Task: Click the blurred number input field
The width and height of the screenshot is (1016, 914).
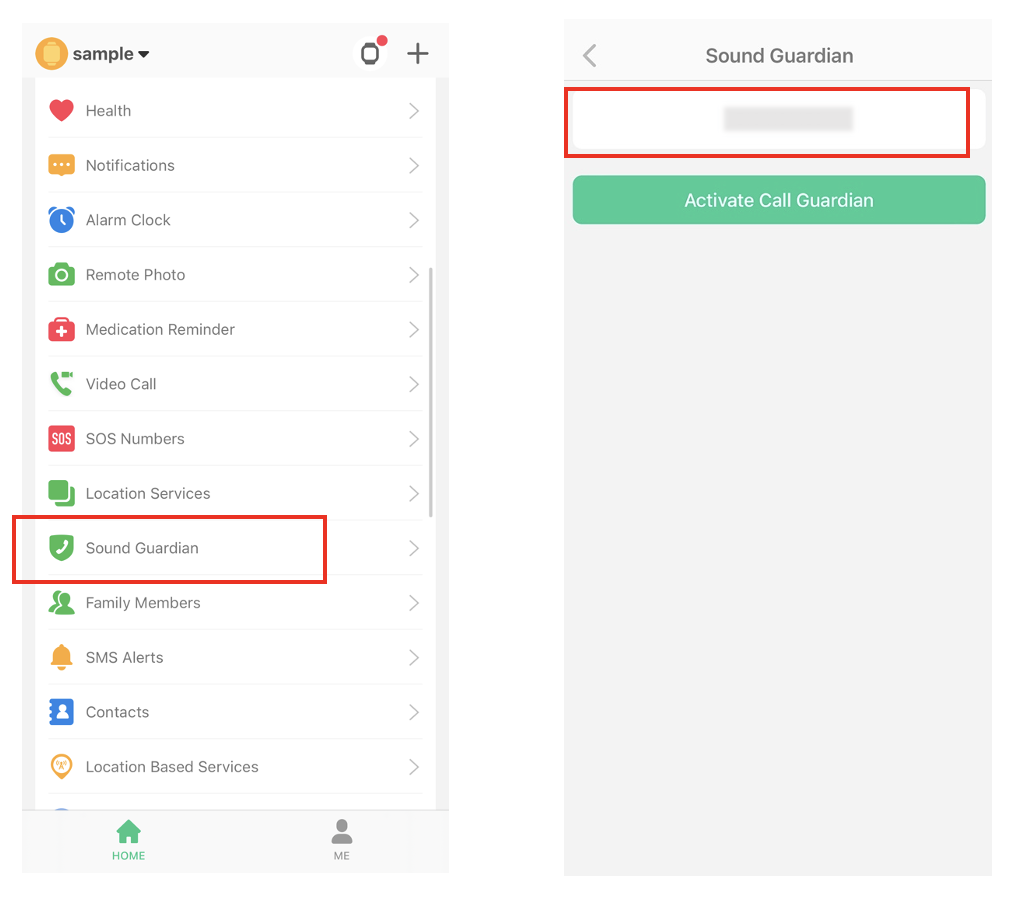Action: [x=779, y=119]
